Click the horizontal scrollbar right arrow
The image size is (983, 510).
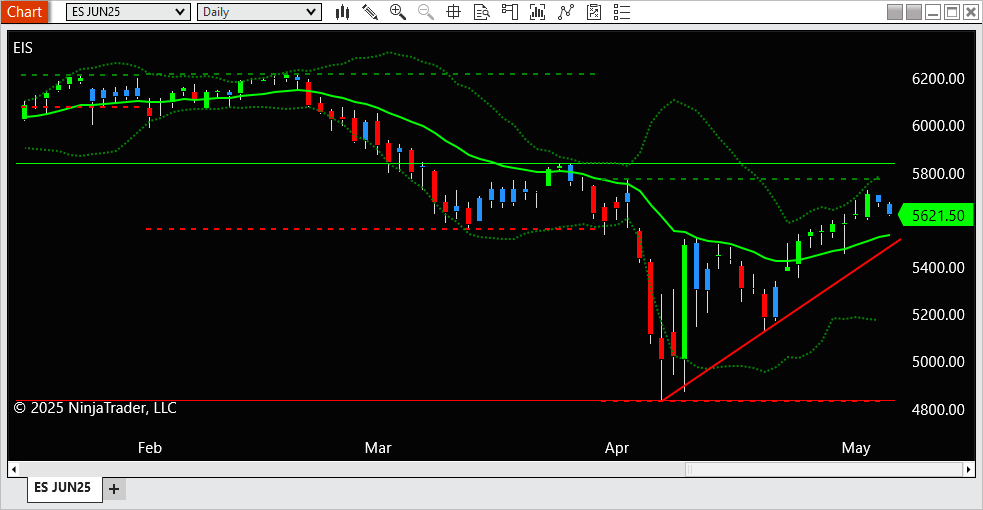[x=969, y=469]
